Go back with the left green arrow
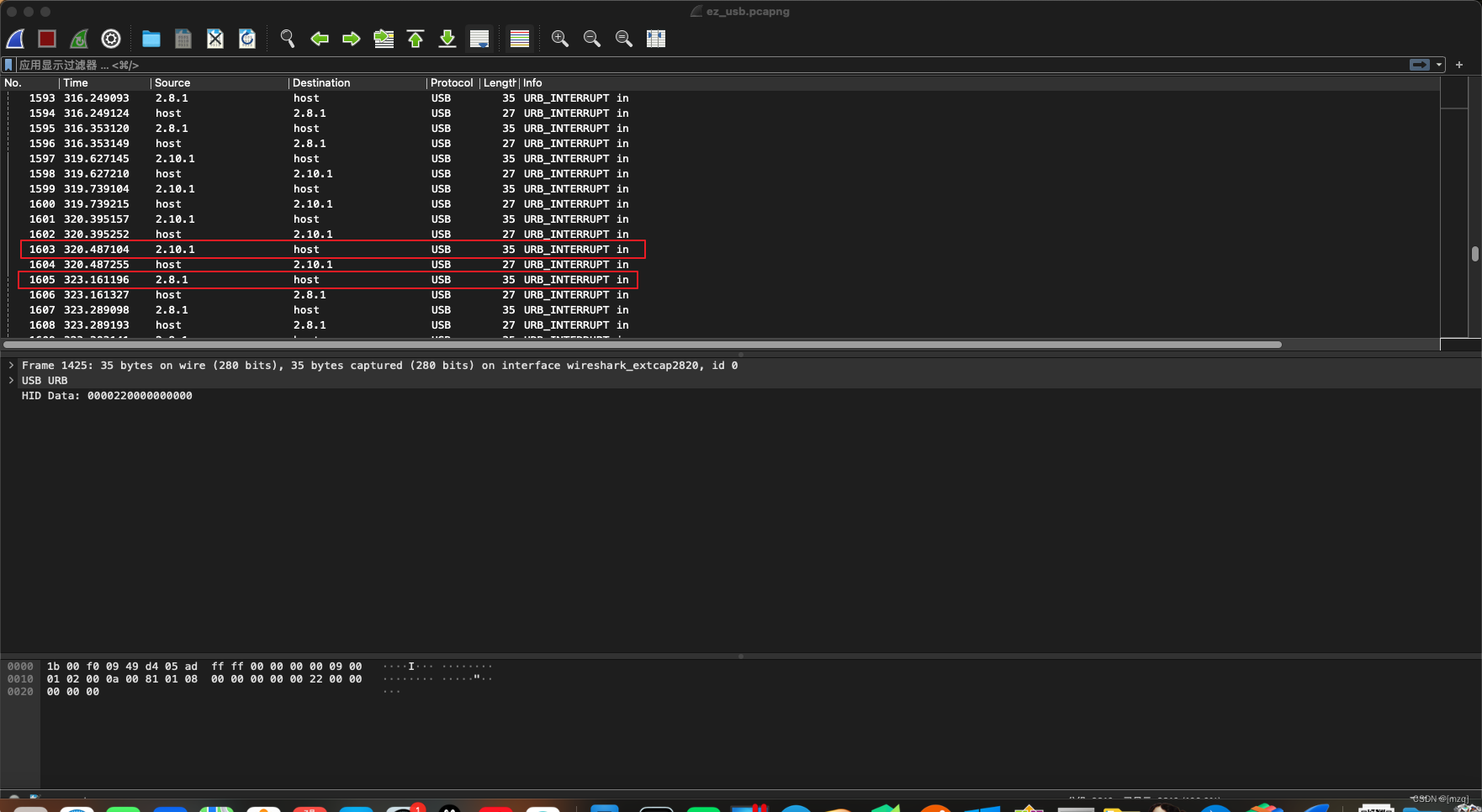Viewport: 1482px width, 812px height. coord(320,39)
